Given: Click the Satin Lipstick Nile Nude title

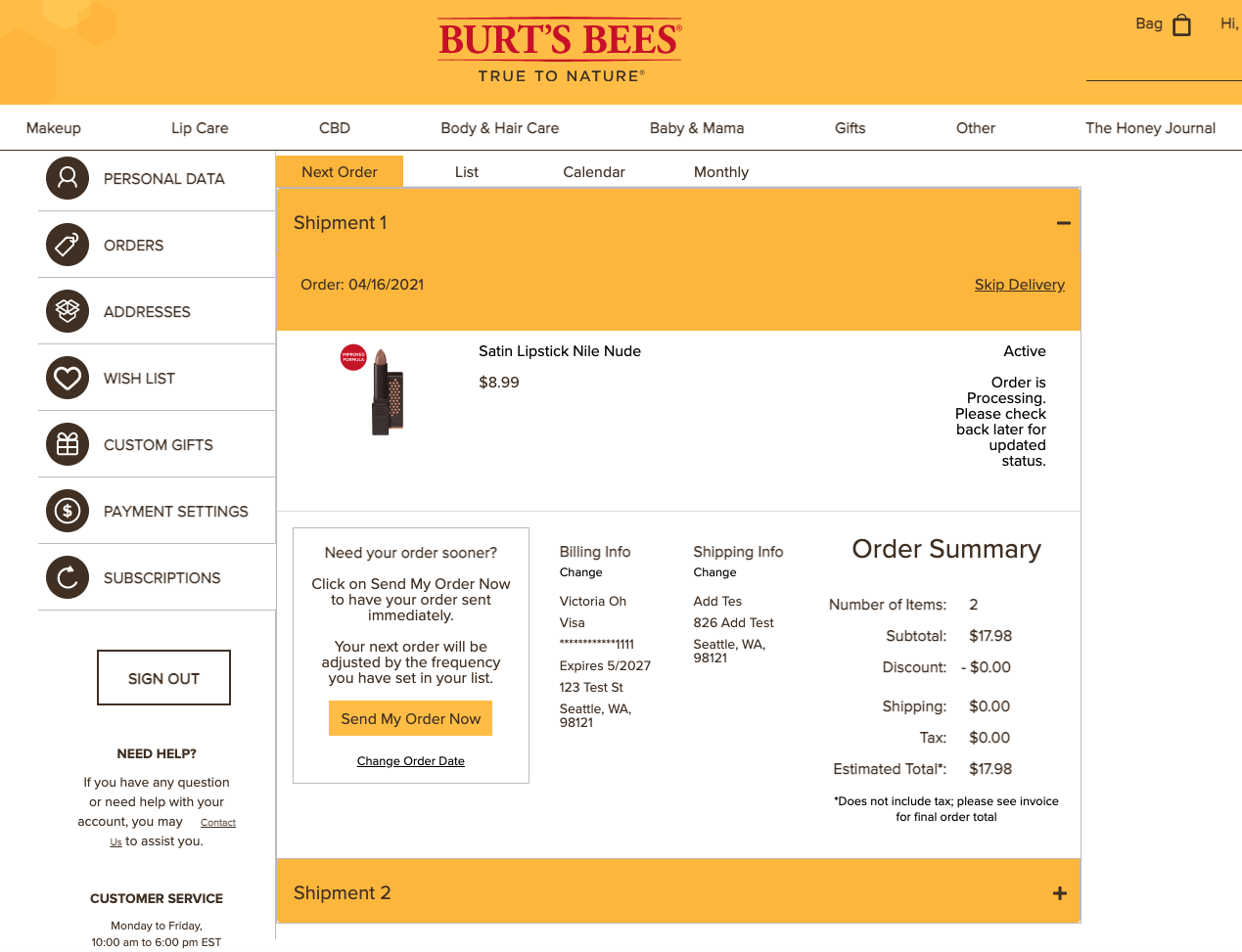Looking at the screenshot, I should click(560, 350).
